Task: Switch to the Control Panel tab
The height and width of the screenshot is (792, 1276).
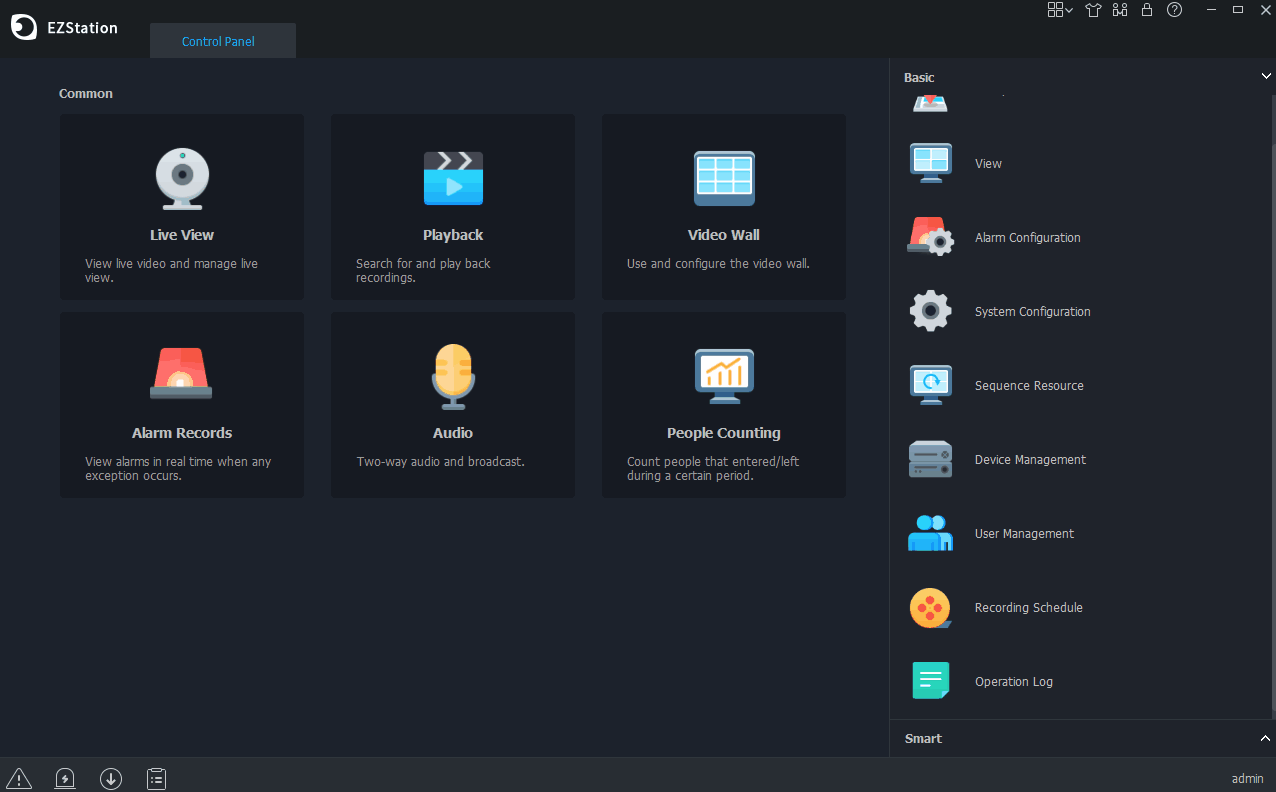Action: 218,42
